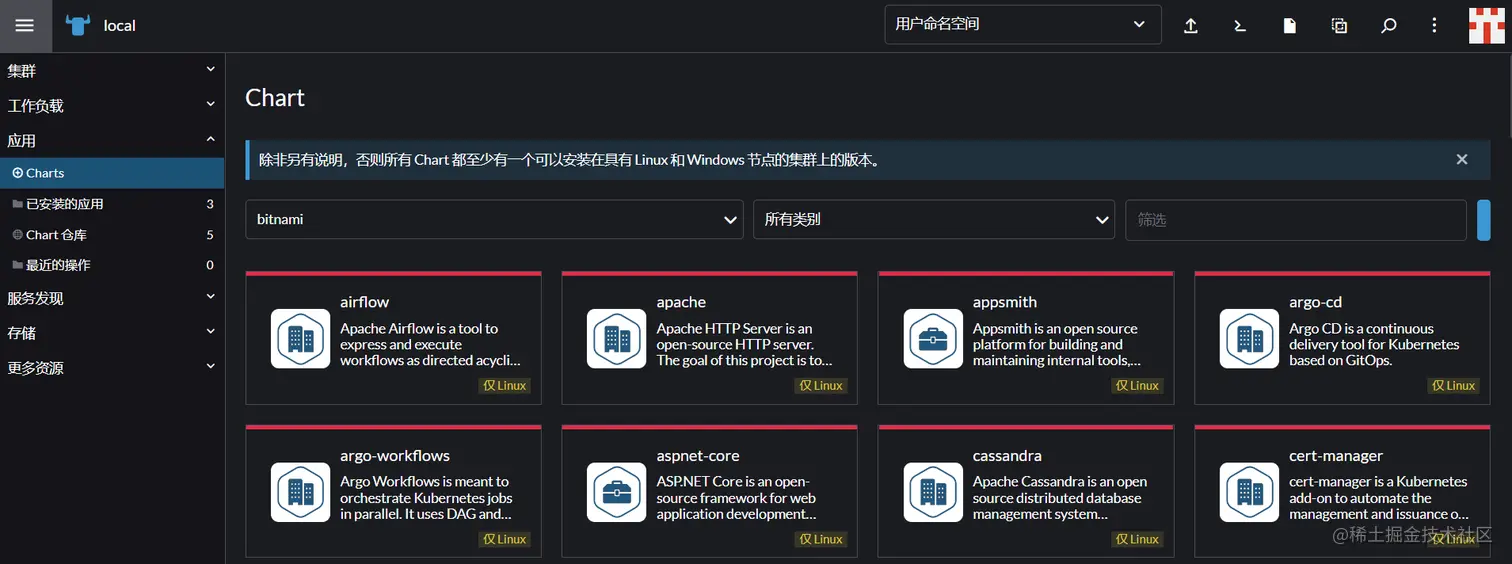Click the blue button beside filter field
Screen dimensions: 1512x564
(1484, 220)
